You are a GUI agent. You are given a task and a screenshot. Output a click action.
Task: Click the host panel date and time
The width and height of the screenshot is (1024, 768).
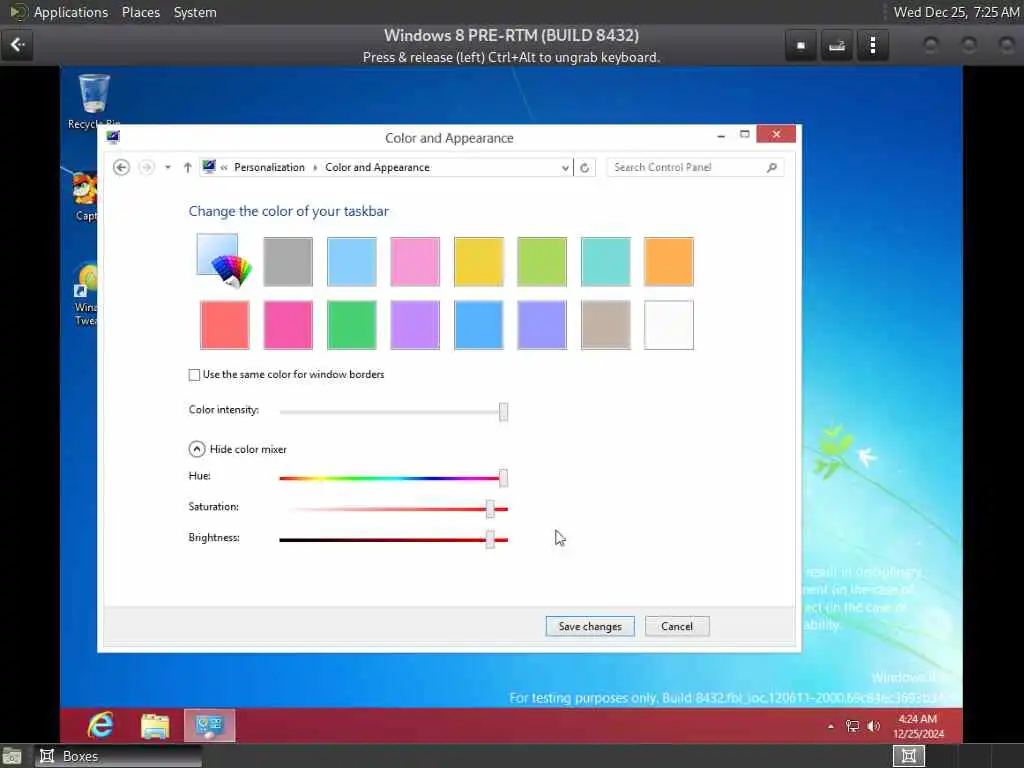[x=956, y=12]
